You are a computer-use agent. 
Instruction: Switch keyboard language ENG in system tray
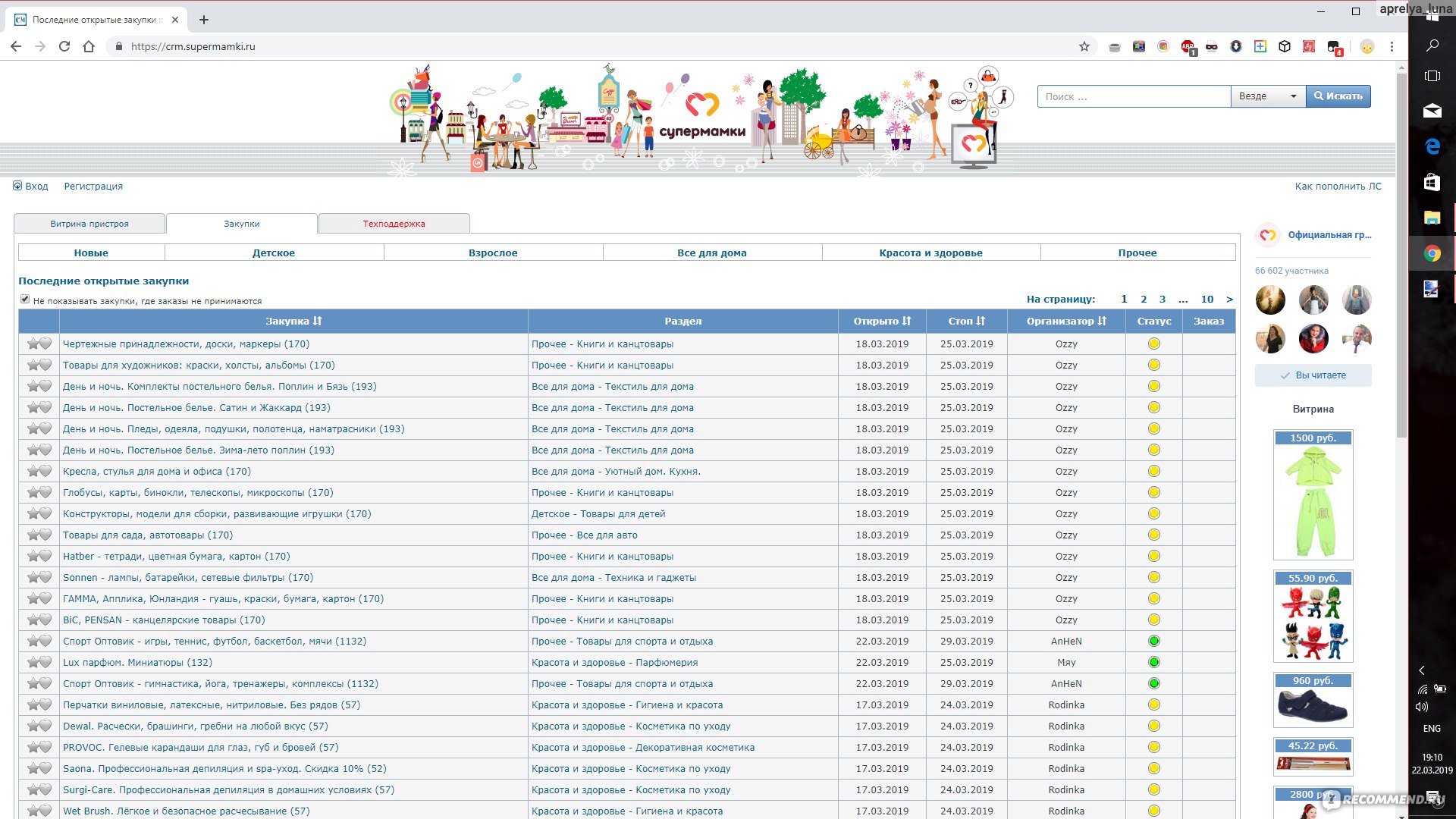[1431, 728]
